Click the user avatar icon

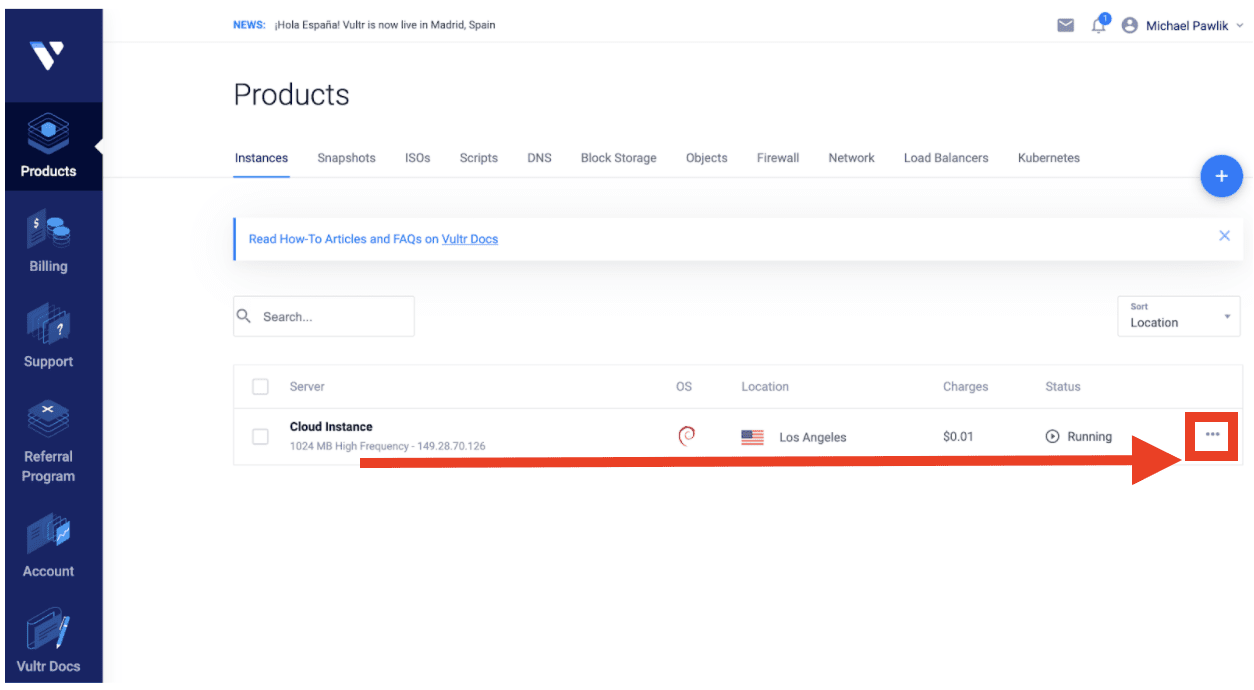[1130, 25]
